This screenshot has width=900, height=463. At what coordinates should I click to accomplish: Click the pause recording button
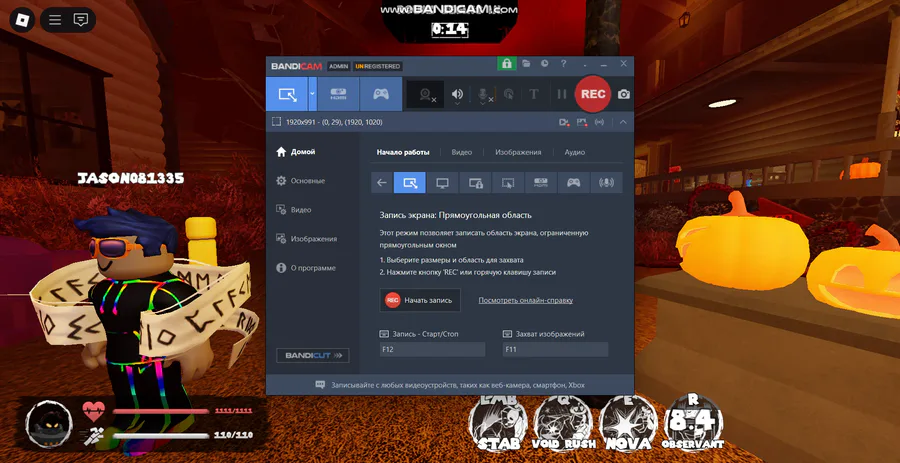[562, 94]
